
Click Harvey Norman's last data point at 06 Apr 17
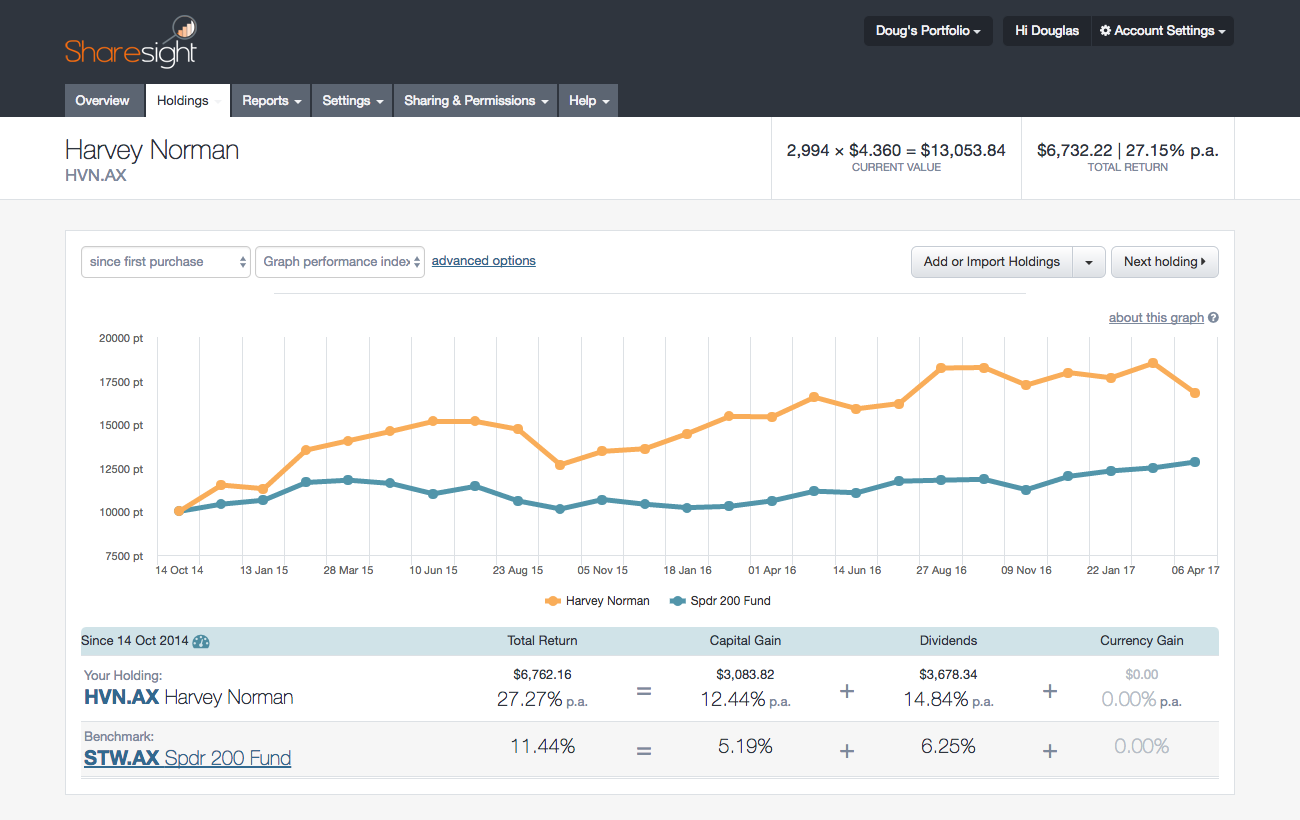(1195, 393)
